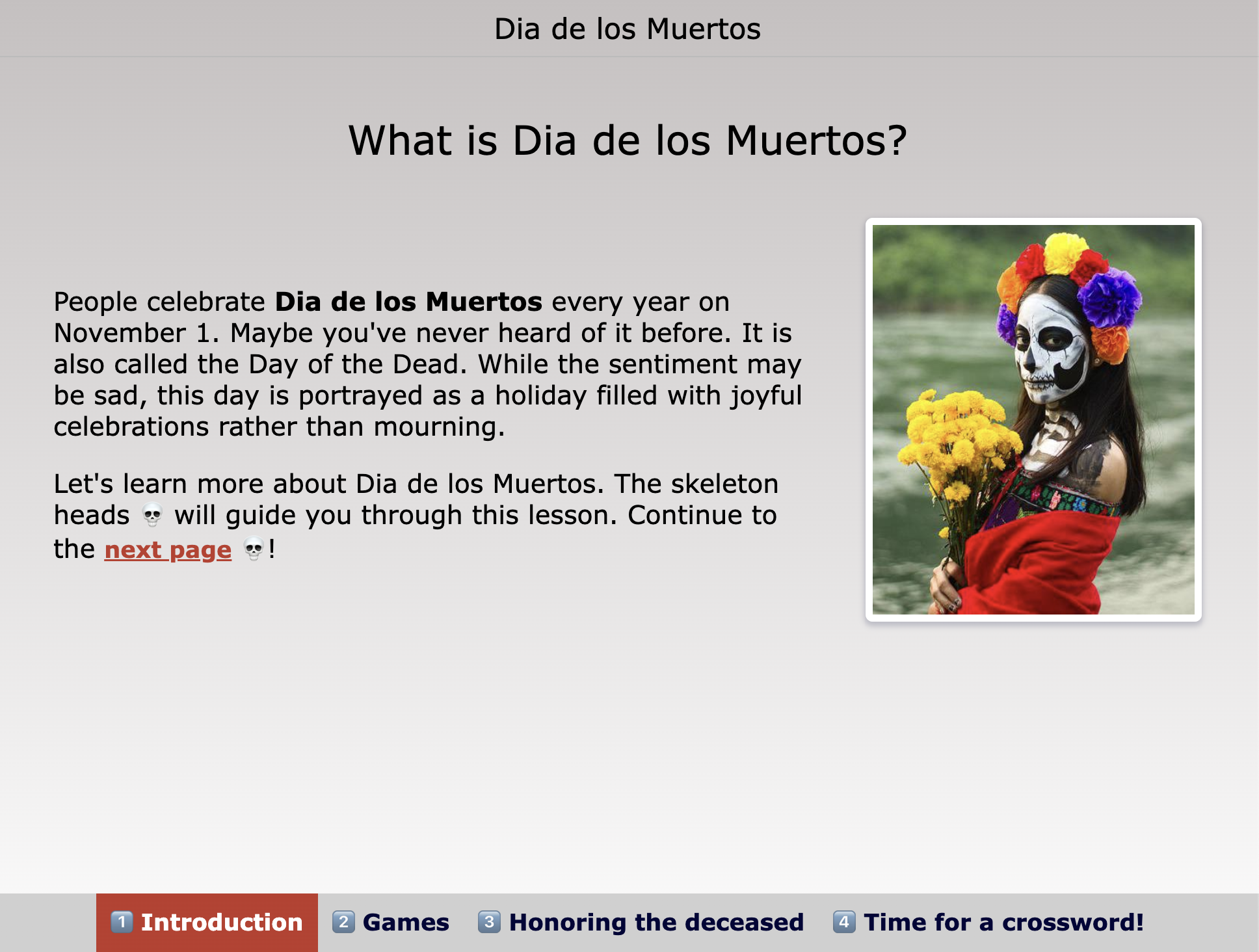Click the numbered badge '3' before Honoring the deceased
Viewport: 1259px width, 952px height.
(490, 921)
